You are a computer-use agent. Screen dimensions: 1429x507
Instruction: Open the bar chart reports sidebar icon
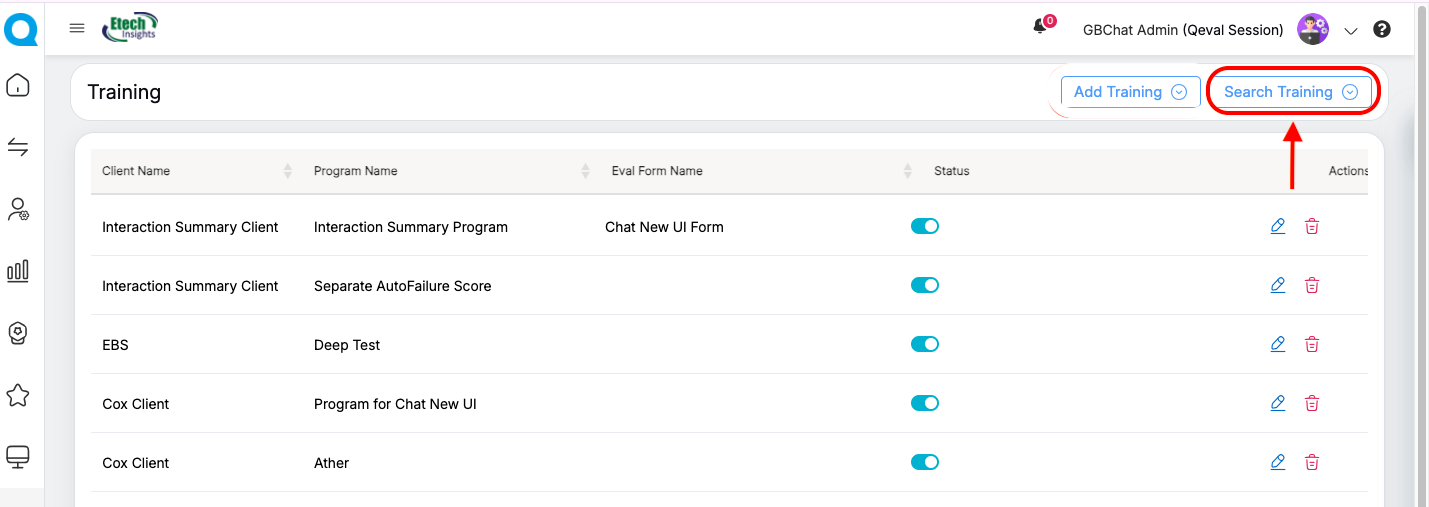(x=18, y=271)
